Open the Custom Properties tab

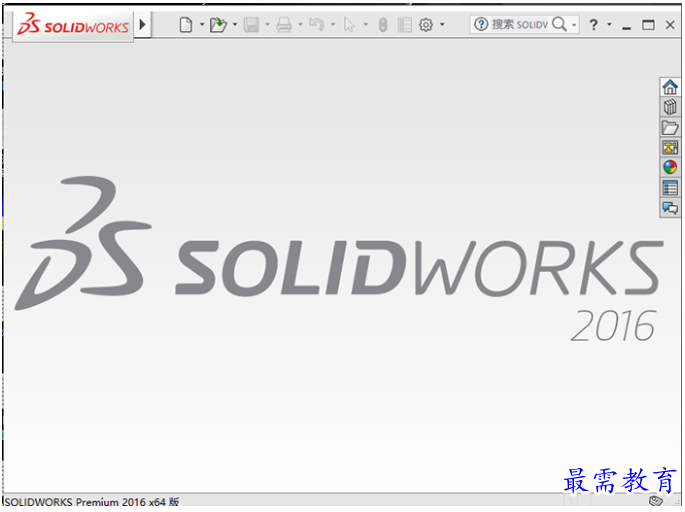670,188
